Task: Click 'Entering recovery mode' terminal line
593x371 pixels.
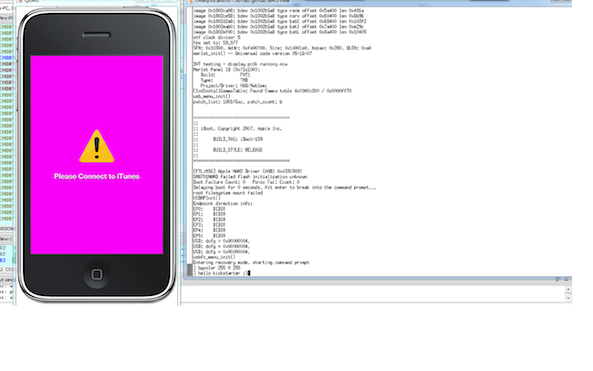Action: click(x=251, y=262)
